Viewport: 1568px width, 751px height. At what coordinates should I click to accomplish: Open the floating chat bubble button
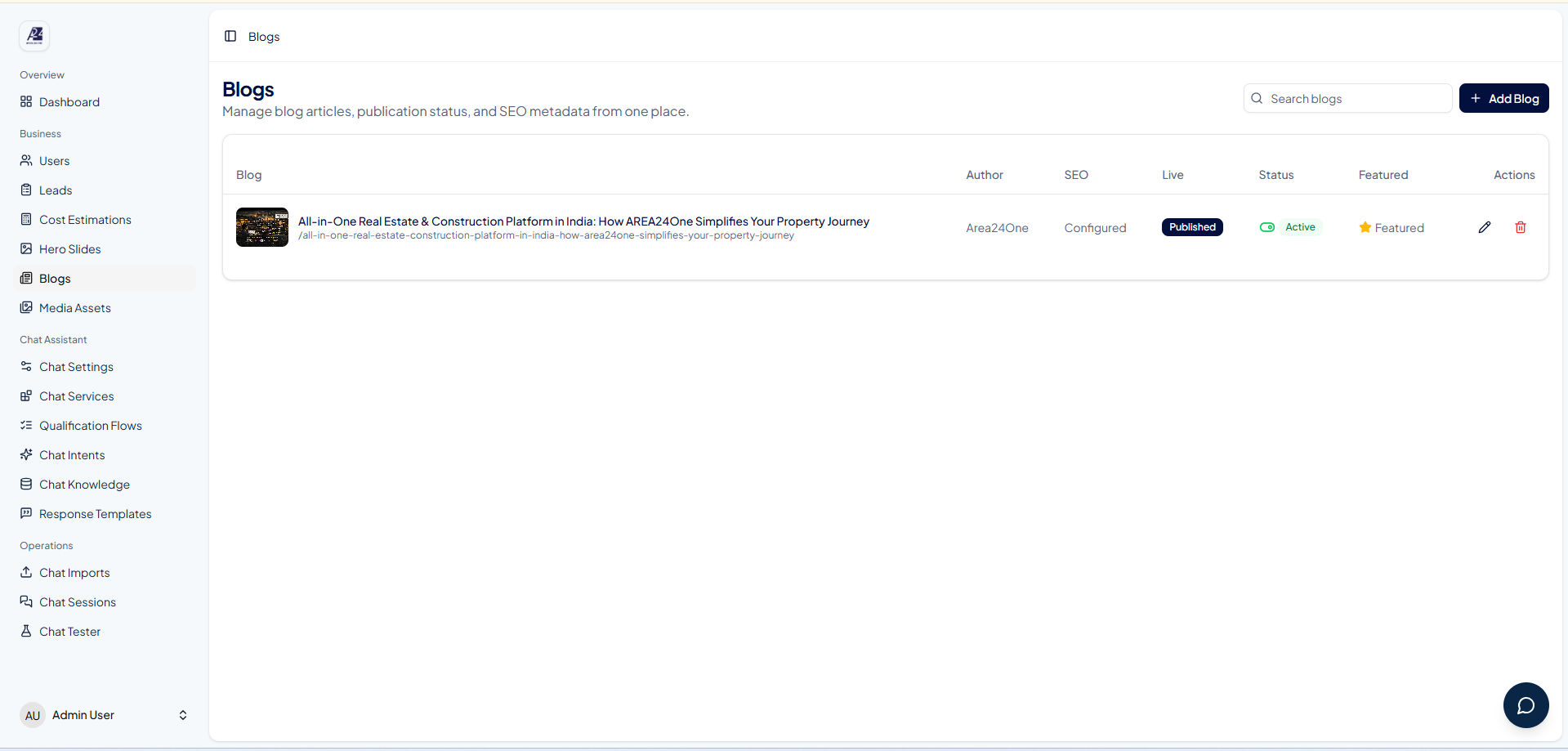(x=1526, y=705)
